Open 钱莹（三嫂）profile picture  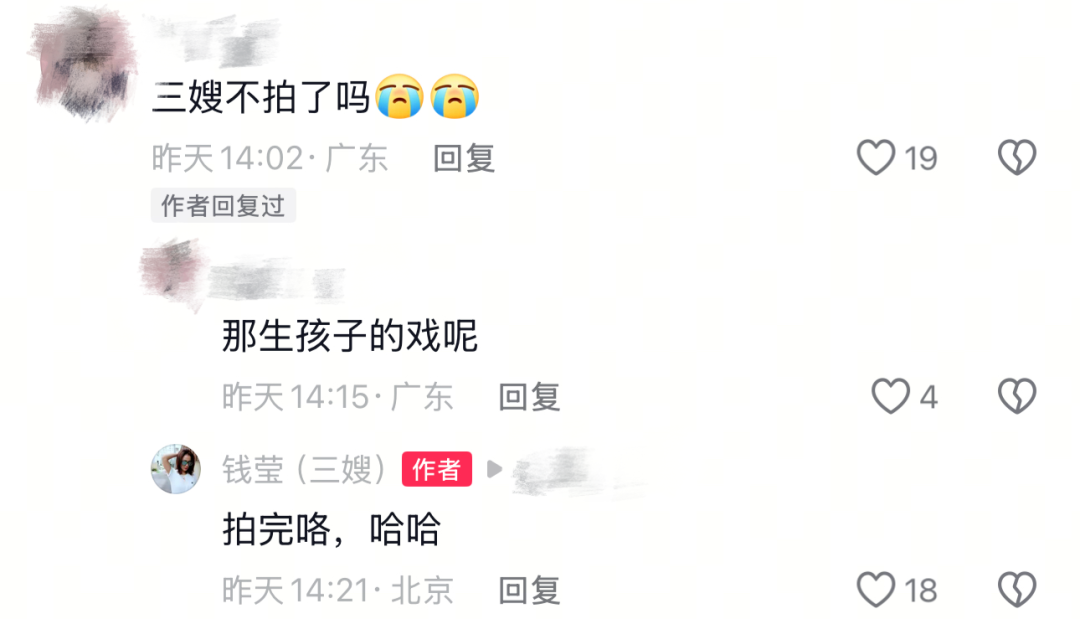[x=176, y=469]
